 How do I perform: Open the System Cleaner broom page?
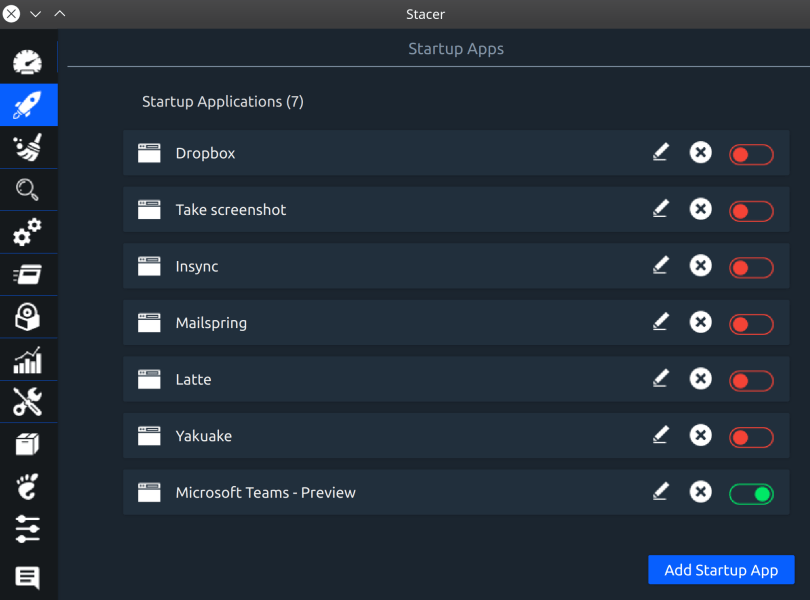(28, 147)
